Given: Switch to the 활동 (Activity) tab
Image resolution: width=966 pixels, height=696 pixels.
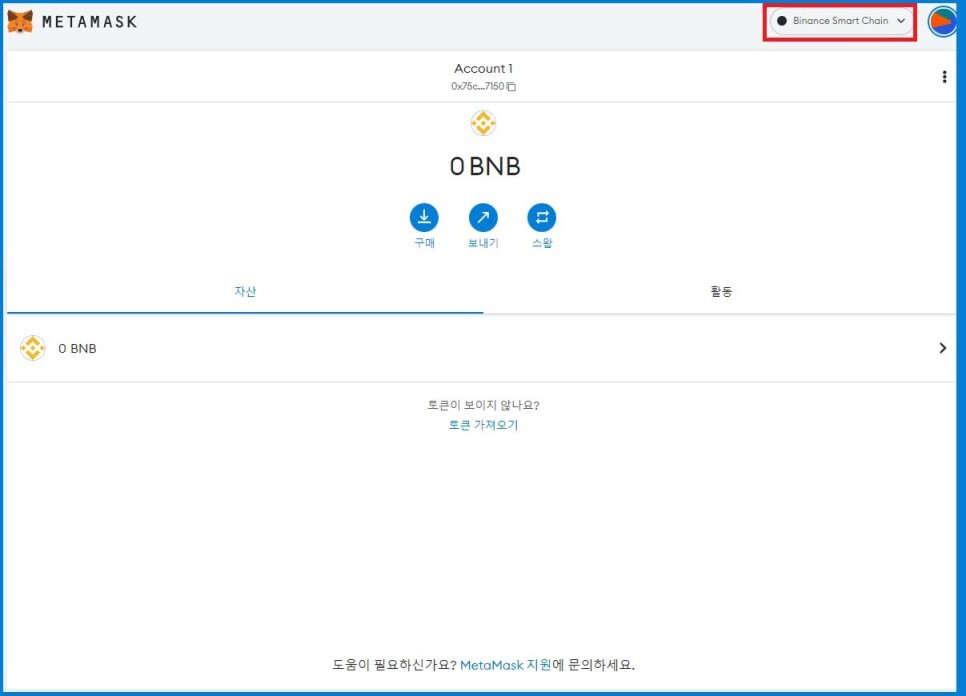Looking at the screenshot, I should pos(720,291).
